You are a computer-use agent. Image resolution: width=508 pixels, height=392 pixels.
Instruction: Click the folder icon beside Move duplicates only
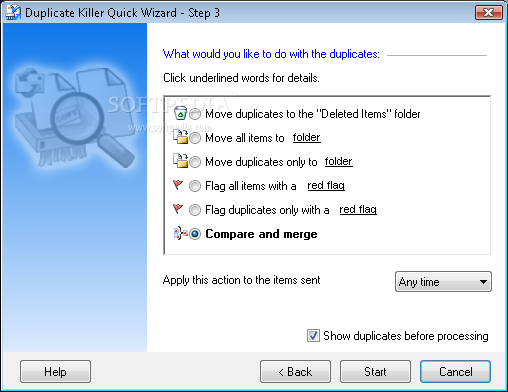[181, 161]
